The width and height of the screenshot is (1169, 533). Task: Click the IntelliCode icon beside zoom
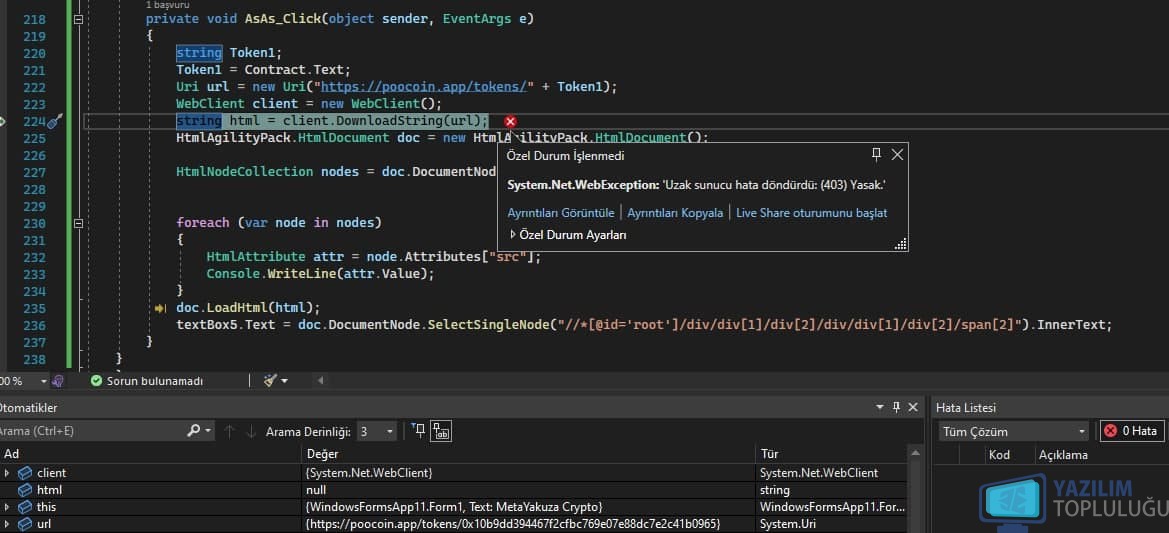[x=57, y=381]
